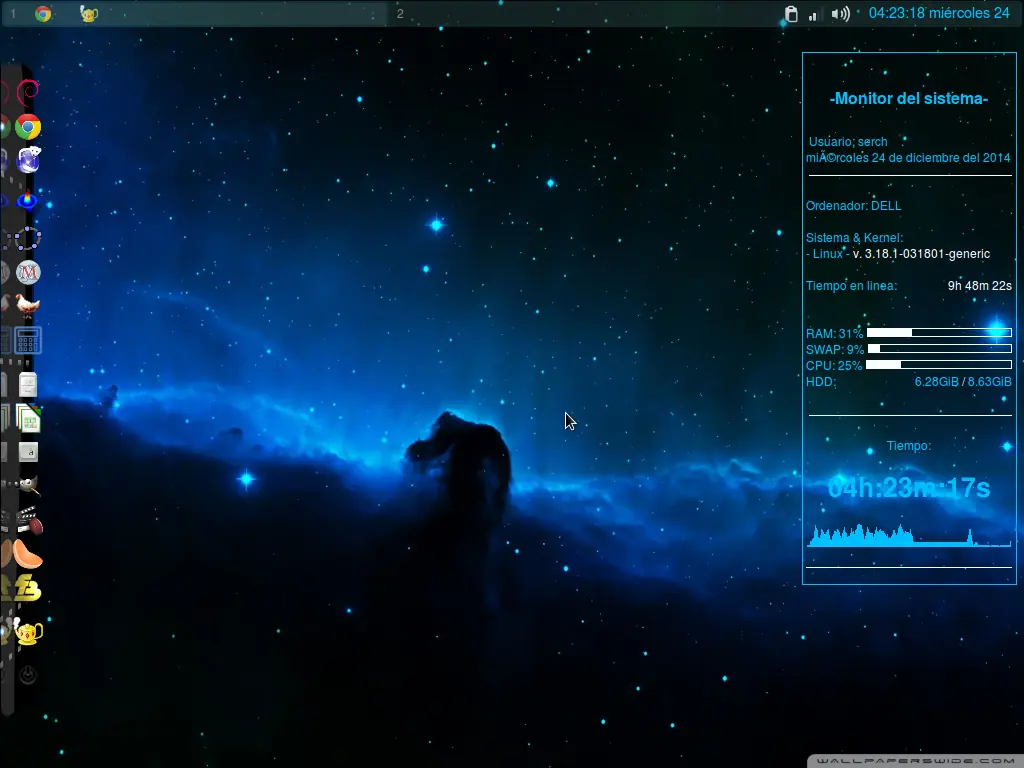
Task: Click the teapot icon in top panel
Action: pyautogui.click(x=89, y=13)
